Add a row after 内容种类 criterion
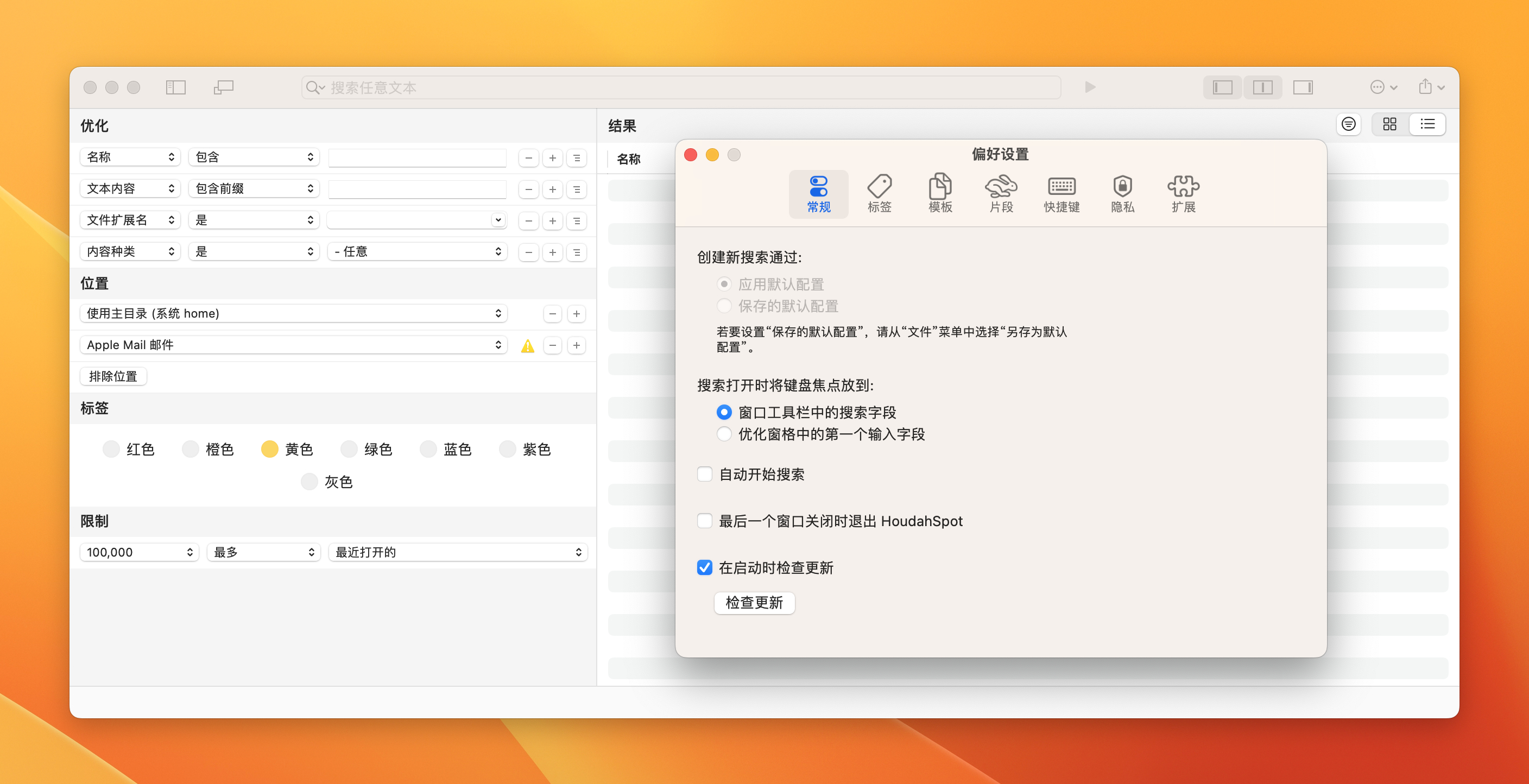This screenshot has width=1529, height=784. (x=553, y=252)
